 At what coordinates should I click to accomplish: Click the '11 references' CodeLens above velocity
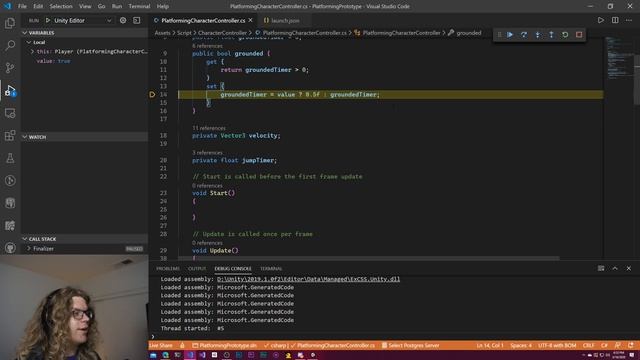coord(209,128)
